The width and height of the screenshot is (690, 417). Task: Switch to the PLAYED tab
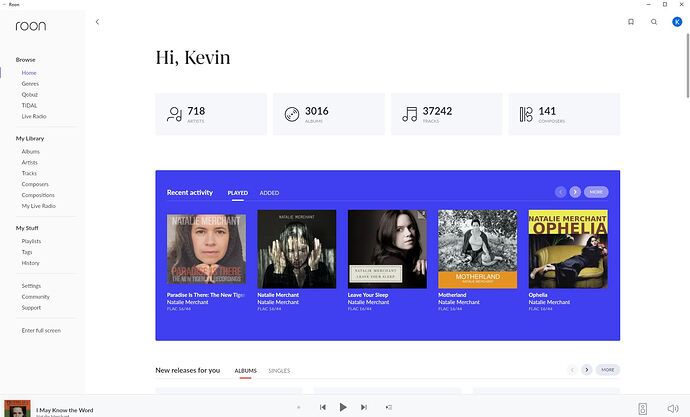point(238,193)
